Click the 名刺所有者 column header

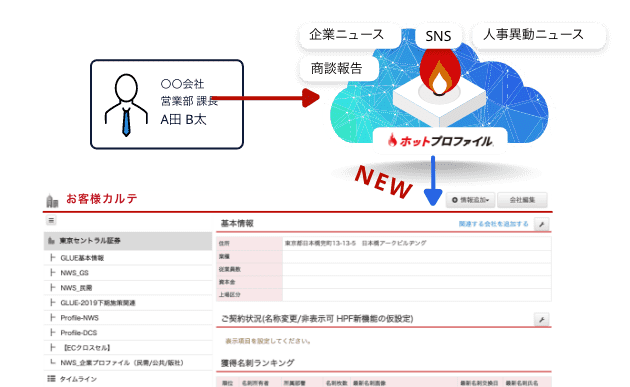point(255,383)
